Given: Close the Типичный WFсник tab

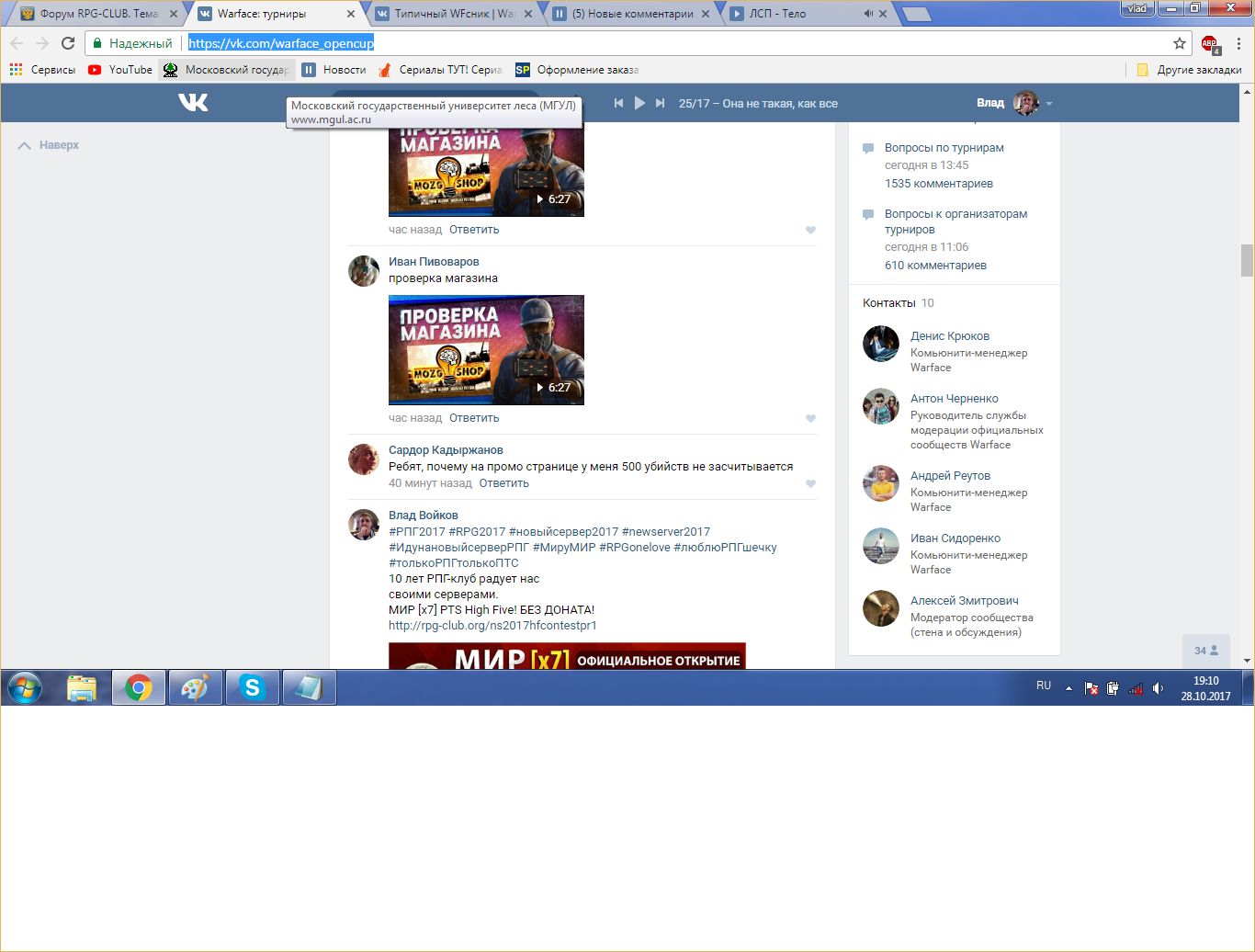Looking at the screenshot, I should pyautogui.click(x=528, y=14).
